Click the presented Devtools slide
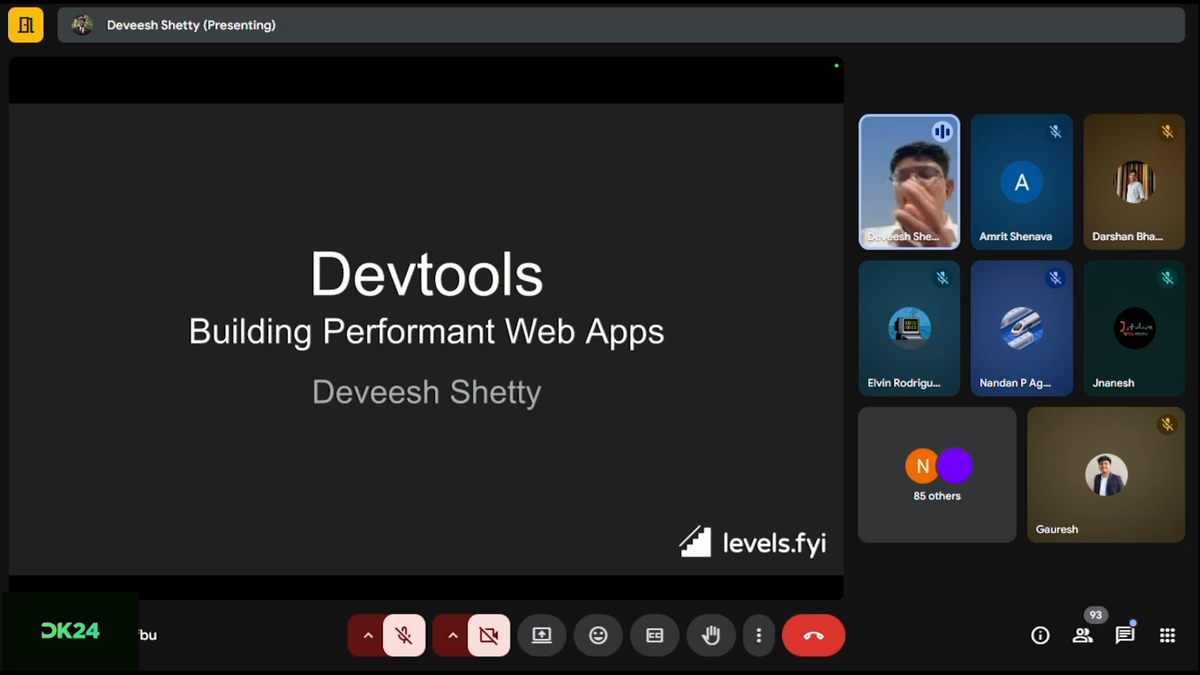Image resolution: width=1200 pixels, height=675 pixels. (x=426, y=328)
